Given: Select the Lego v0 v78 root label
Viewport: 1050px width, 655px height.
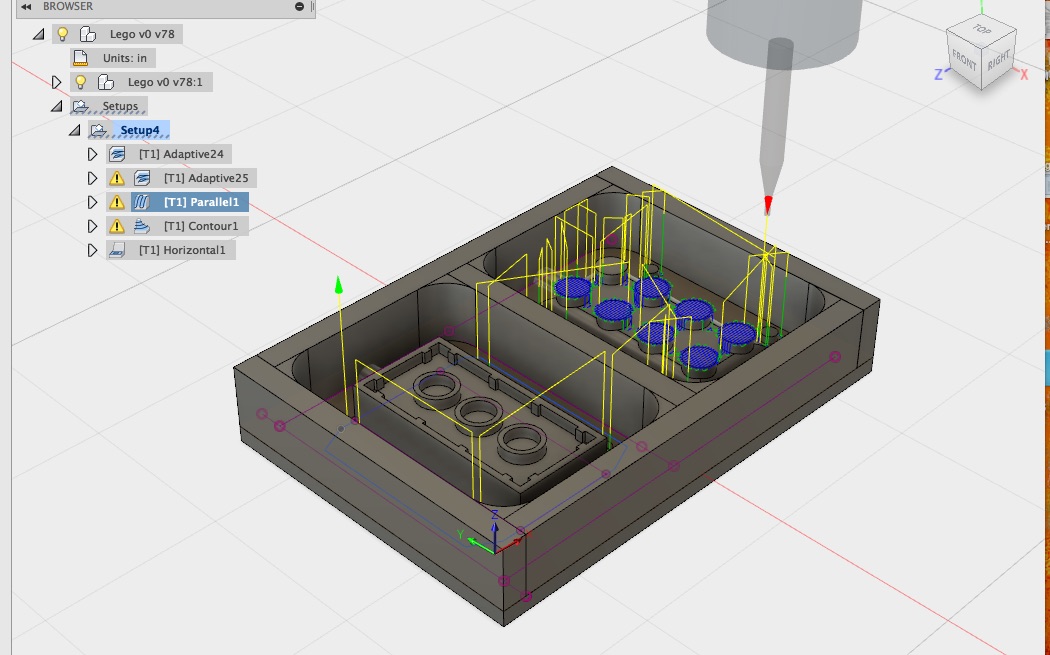Looking at the screenshot, I should pos(142,33).
